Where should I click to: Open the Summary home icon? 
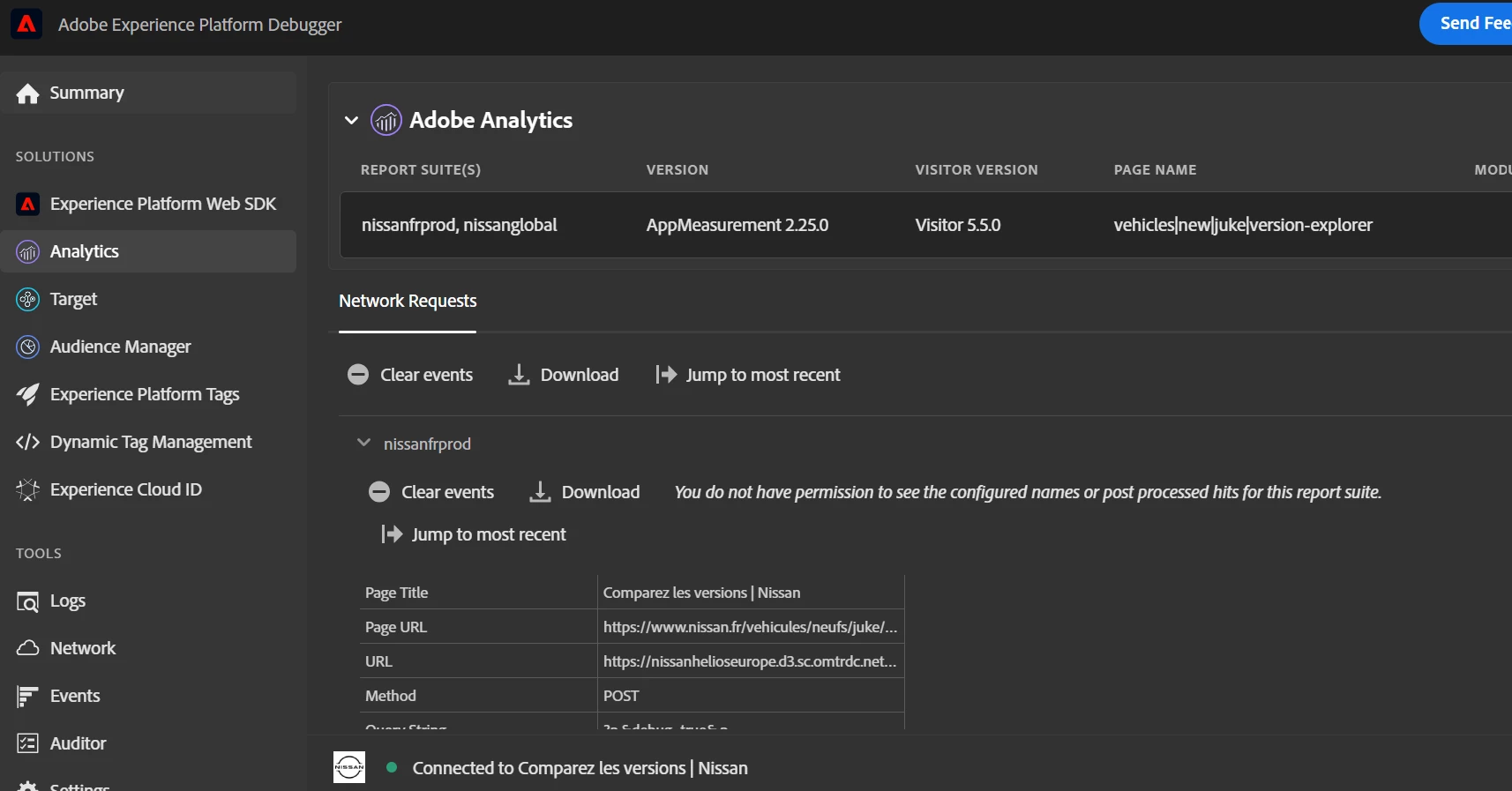coord(27,93)
